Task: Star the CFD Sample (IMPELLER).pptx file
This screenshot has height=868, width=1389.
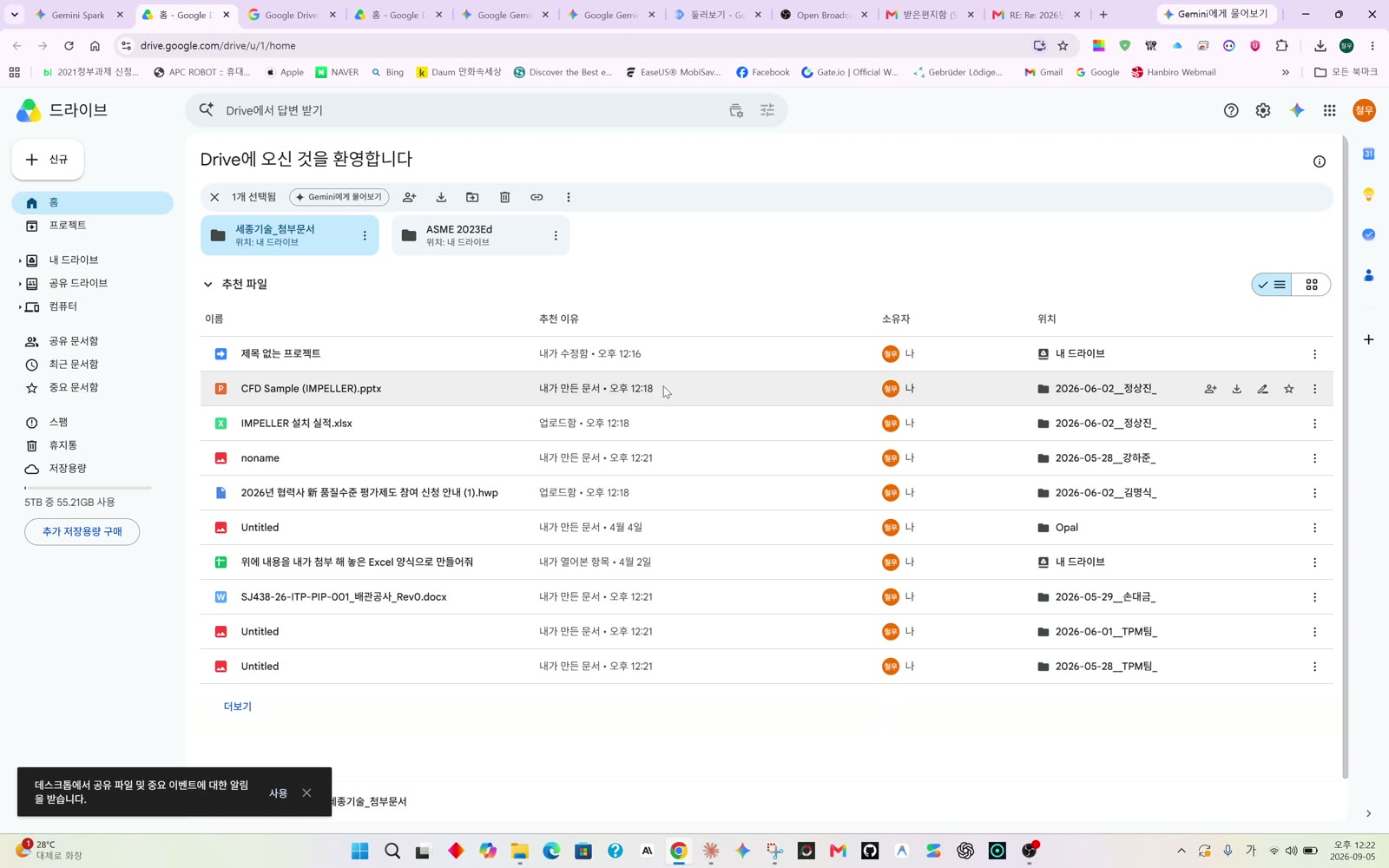Action: click(x=1289, y=389)
